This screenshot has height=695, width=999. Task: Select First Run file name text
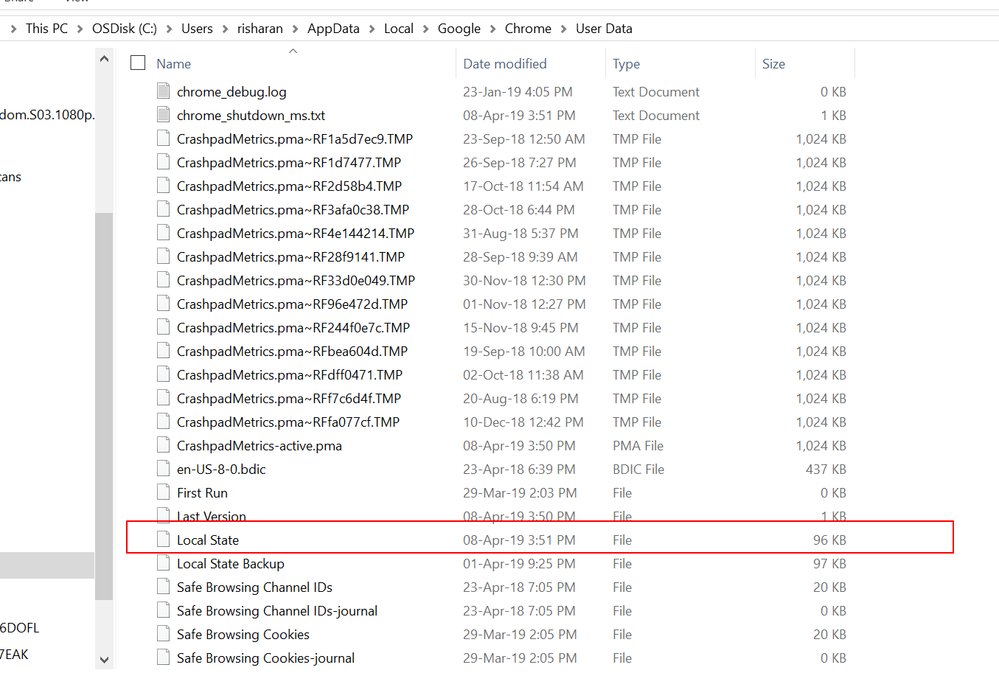202,493
